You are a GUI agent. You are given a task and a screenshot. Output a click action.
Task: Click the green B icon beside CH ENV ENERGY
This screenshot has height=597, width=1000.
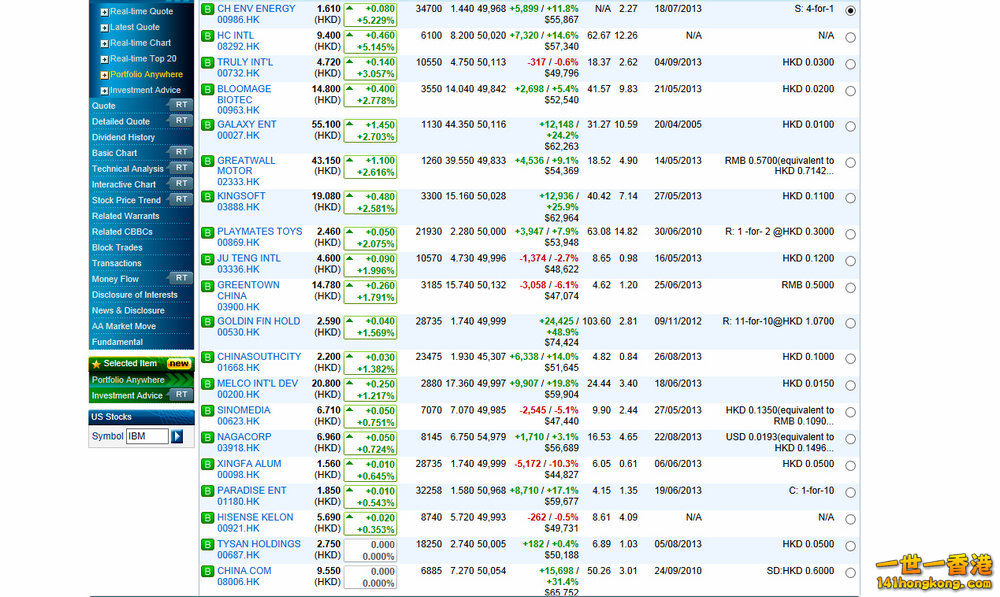(207, 9)
